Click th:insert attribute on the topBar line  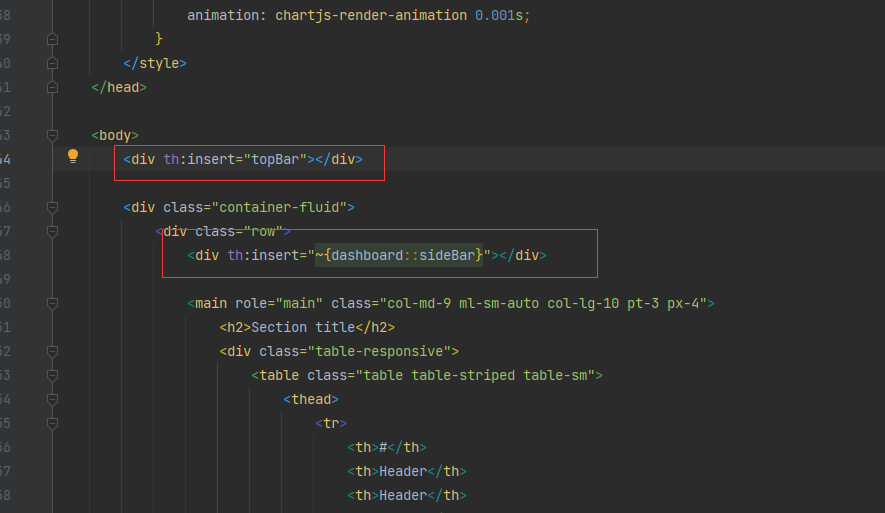click(x=199, y=160)
